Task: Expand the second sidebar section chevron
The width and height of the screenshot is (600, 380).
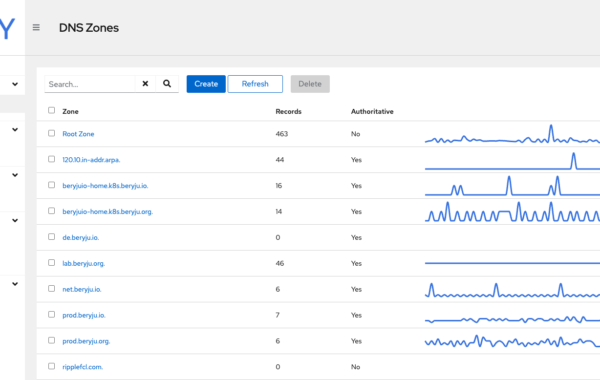Action: 15,130
